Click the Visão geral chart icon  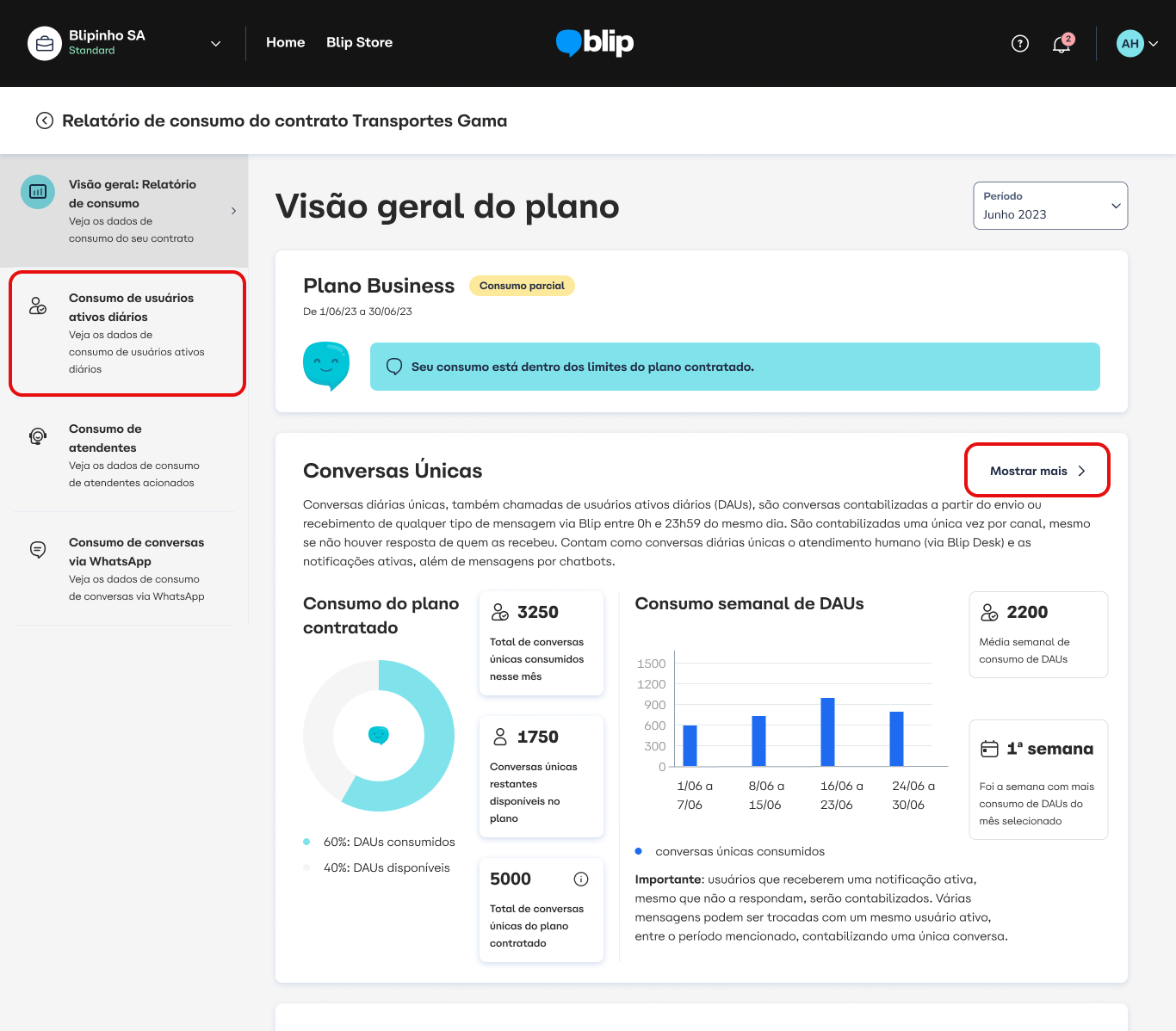coord(38,191)
